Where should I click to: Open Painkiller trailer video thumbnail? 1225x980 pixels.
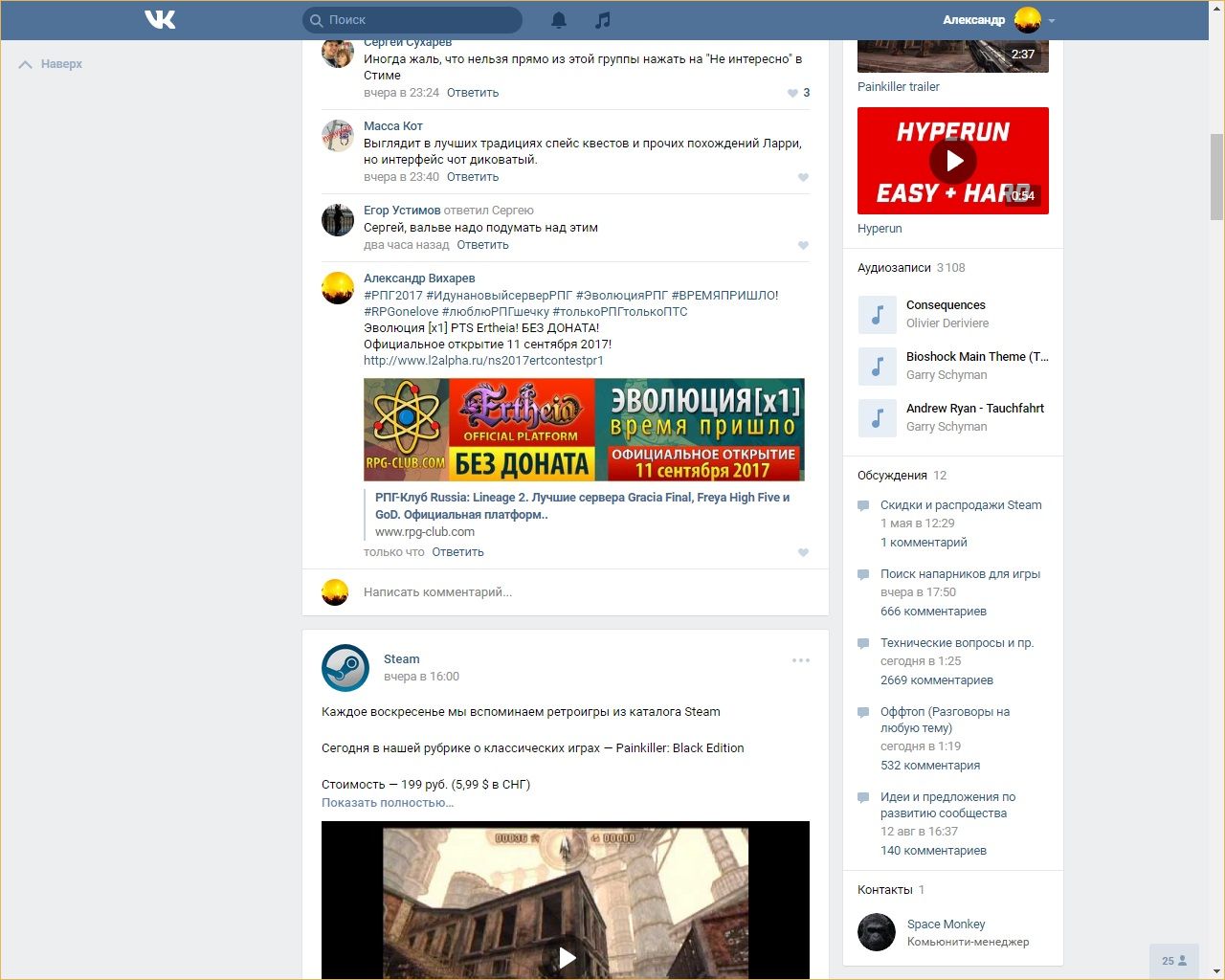point(953,56)
